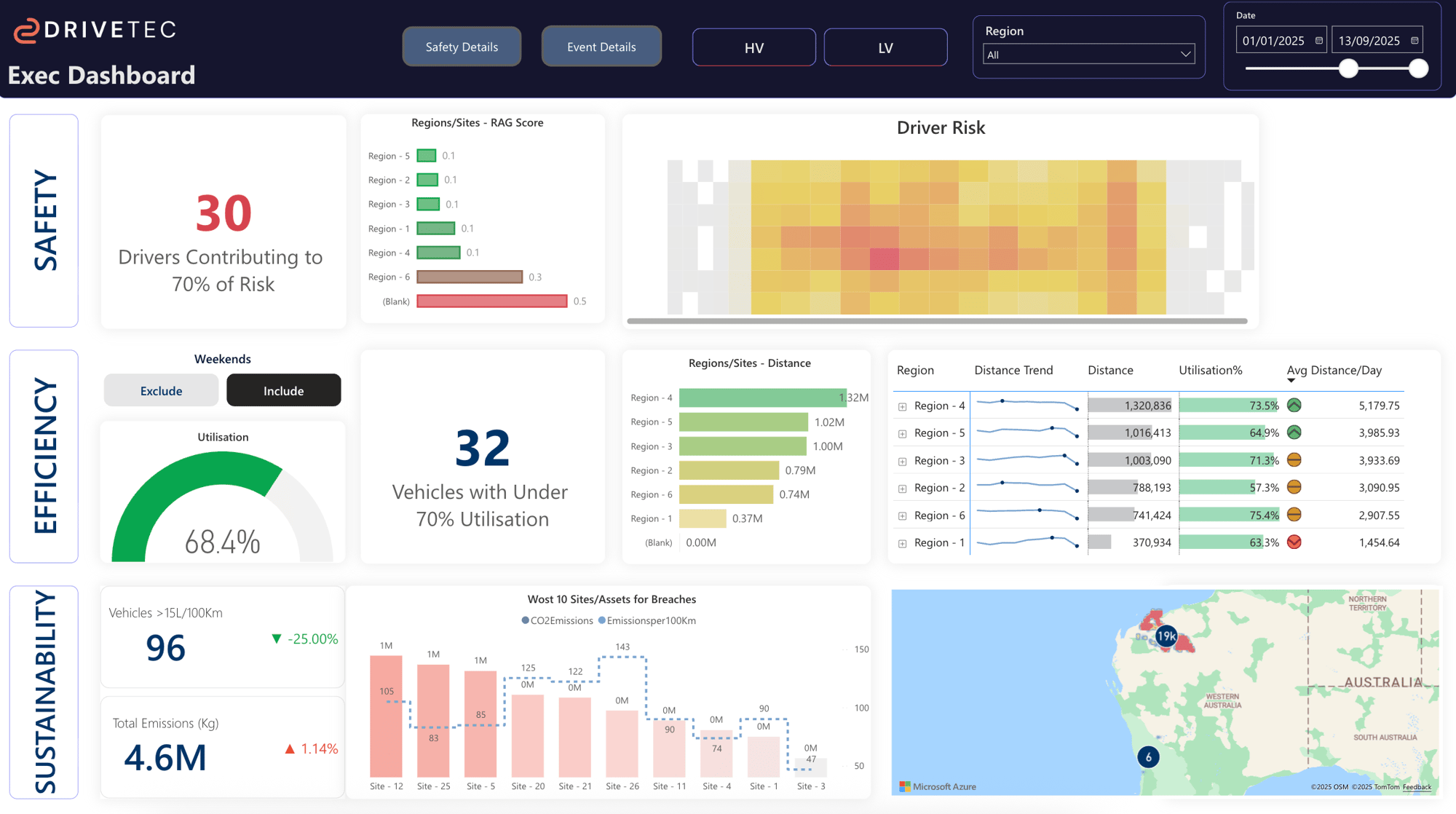1456x814 pixels.
Task: Select Exclude weekends option
Action: 161,391
